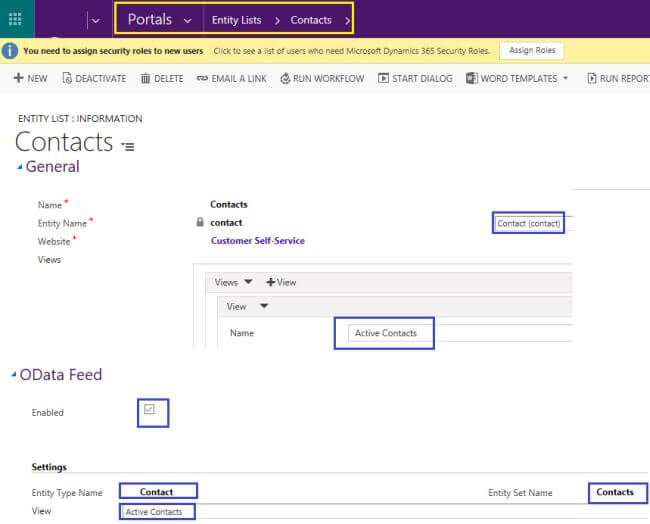The width and height of the screenshot is (650, 524).
Task: Click the EMAIL A LINK chain icon
Action: click(x=202, y=78)
